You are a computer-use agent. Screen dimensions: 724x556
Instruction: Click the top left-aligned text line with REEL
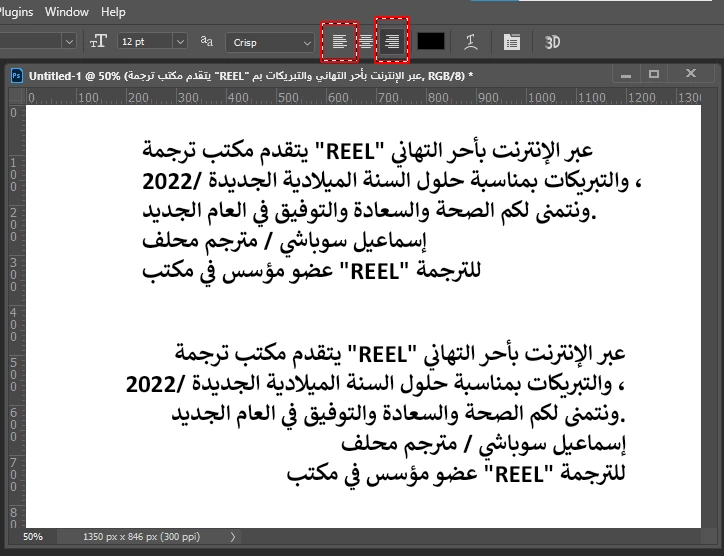(368, 151)
